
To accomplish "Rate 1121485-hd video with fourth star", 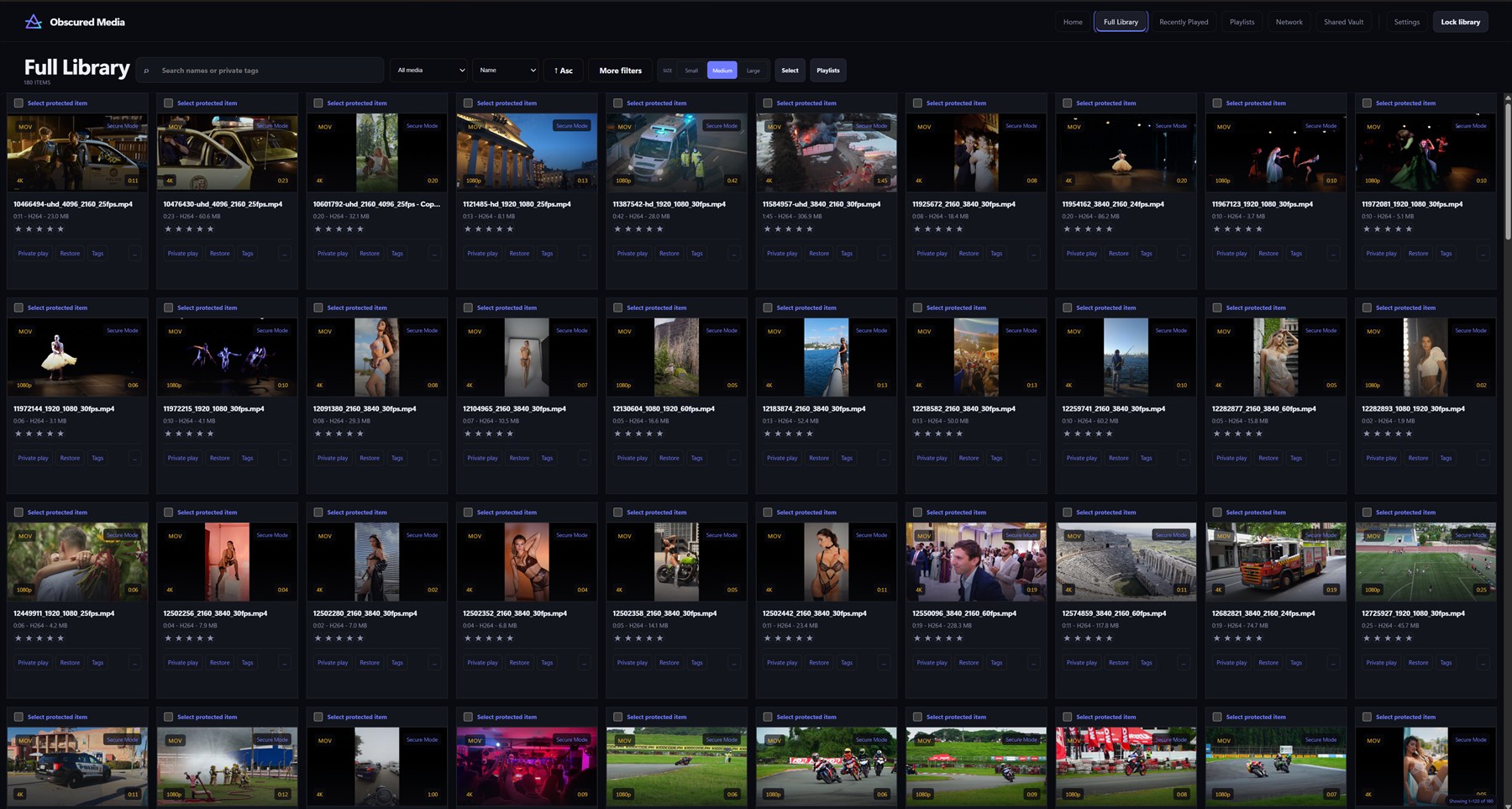I will 500,229.
